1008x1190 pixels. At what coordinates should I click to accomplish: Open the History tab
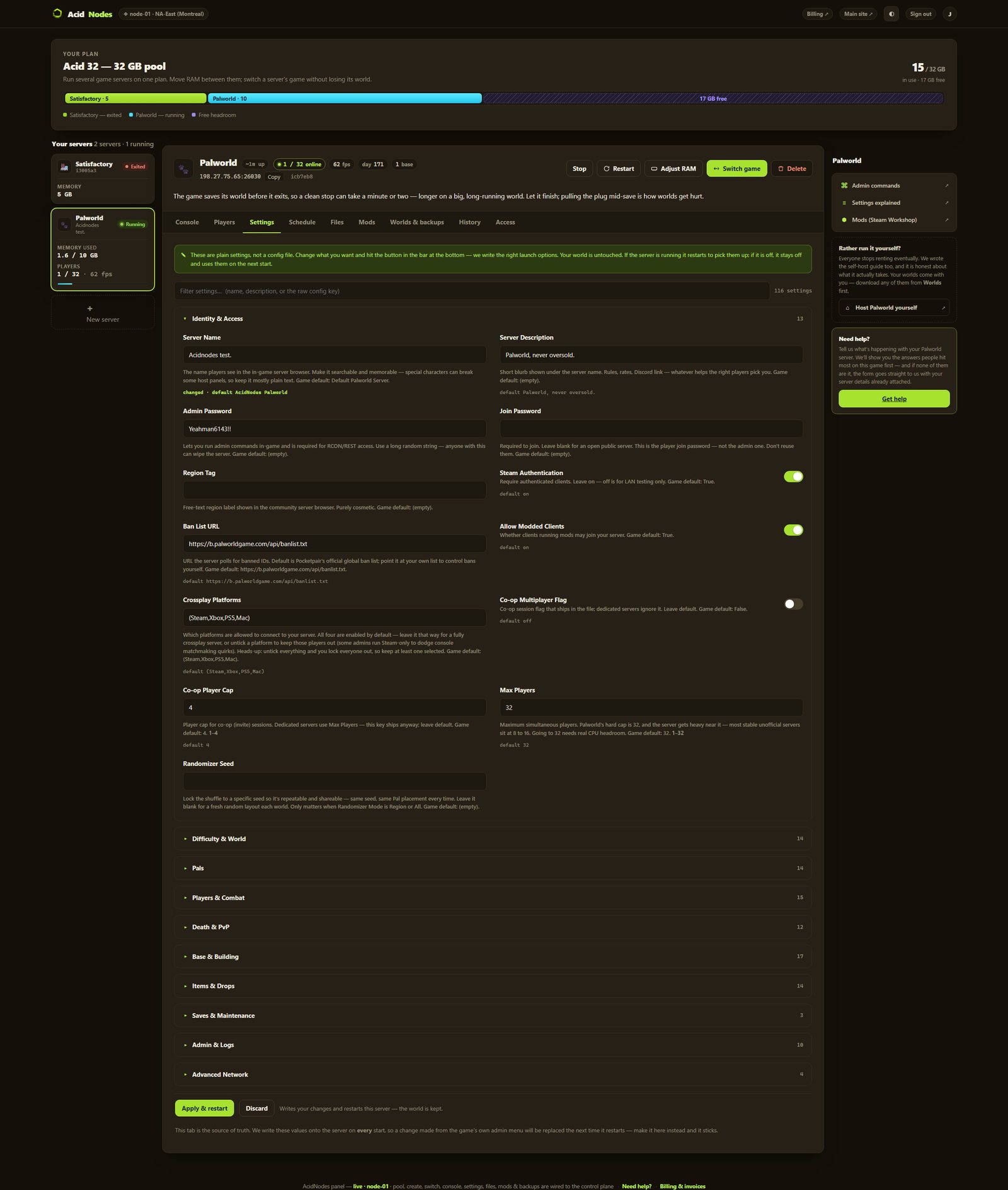point(470,222)
